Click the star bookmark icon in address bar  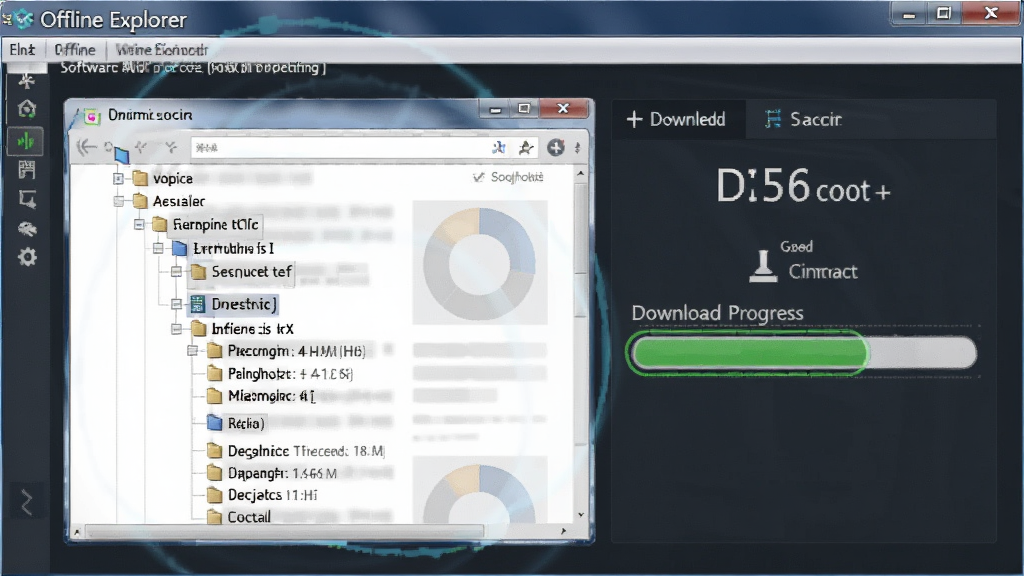[x=526, y=148]
